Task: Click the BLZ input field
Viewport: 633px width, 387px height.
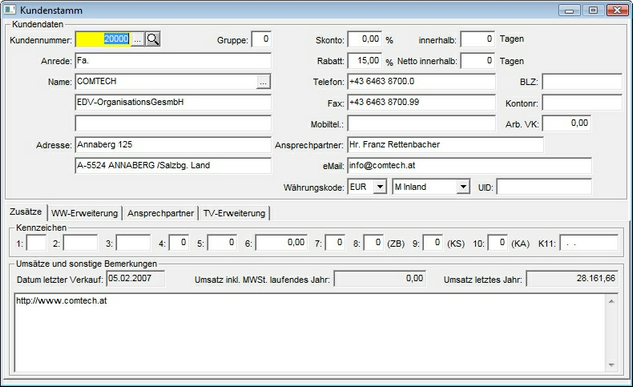Action: (x=582, y=82)
